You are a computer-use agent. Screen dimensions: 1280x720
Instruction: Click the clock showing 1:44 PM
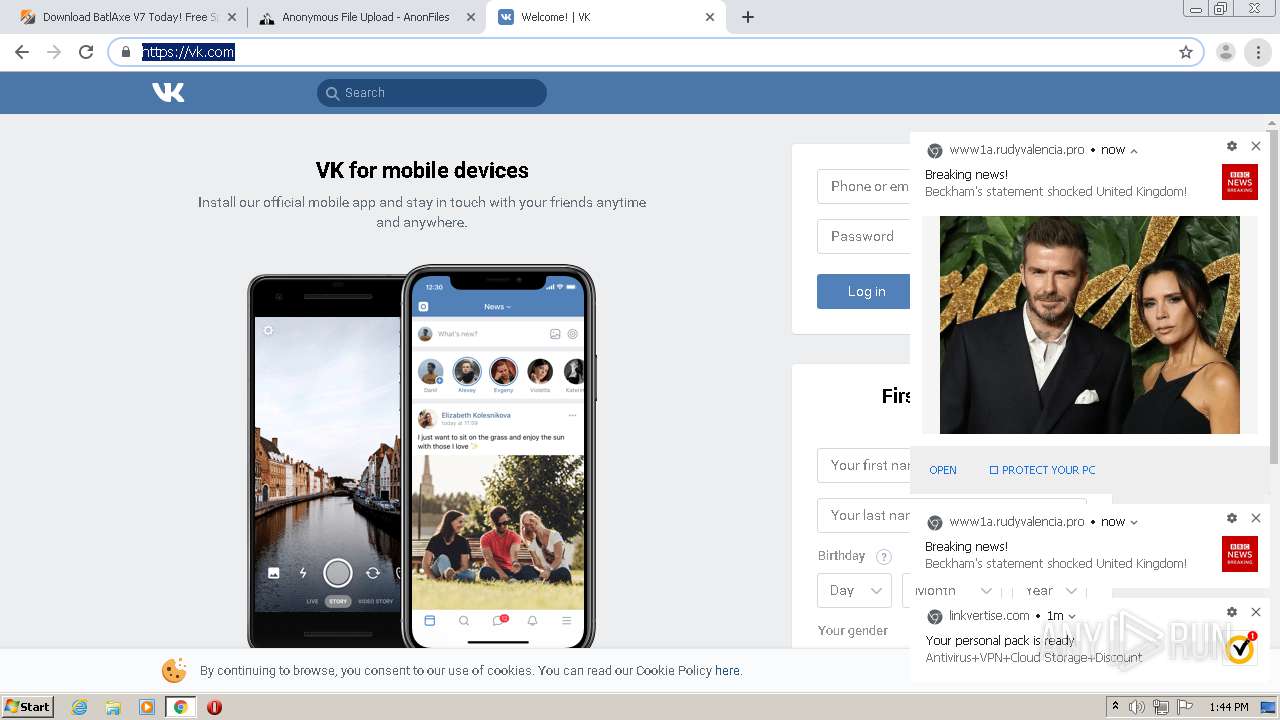[x=1229, y=707]
